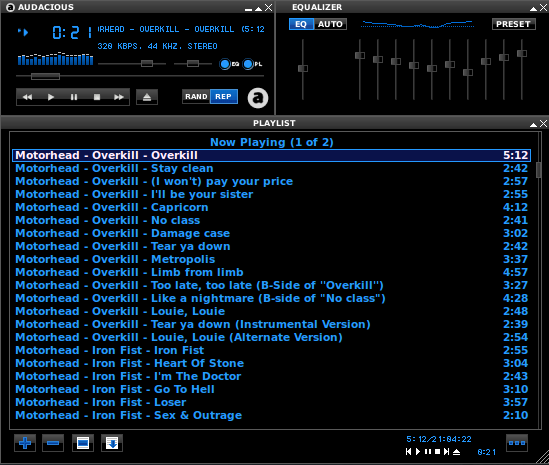Click the volume slider handle
Image resolution: width=549 pixels, height=465 pixels.
point(147,63)
